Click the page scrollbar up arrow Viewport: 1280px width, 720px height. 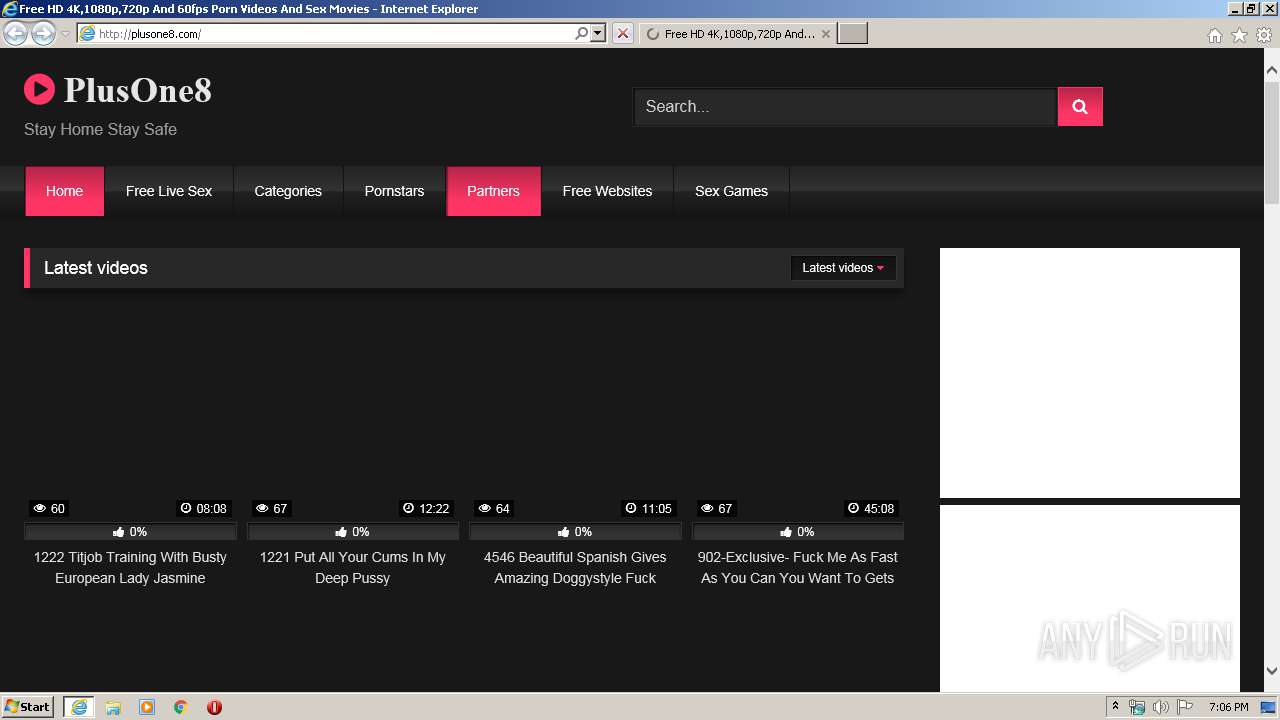point(1272,71)
